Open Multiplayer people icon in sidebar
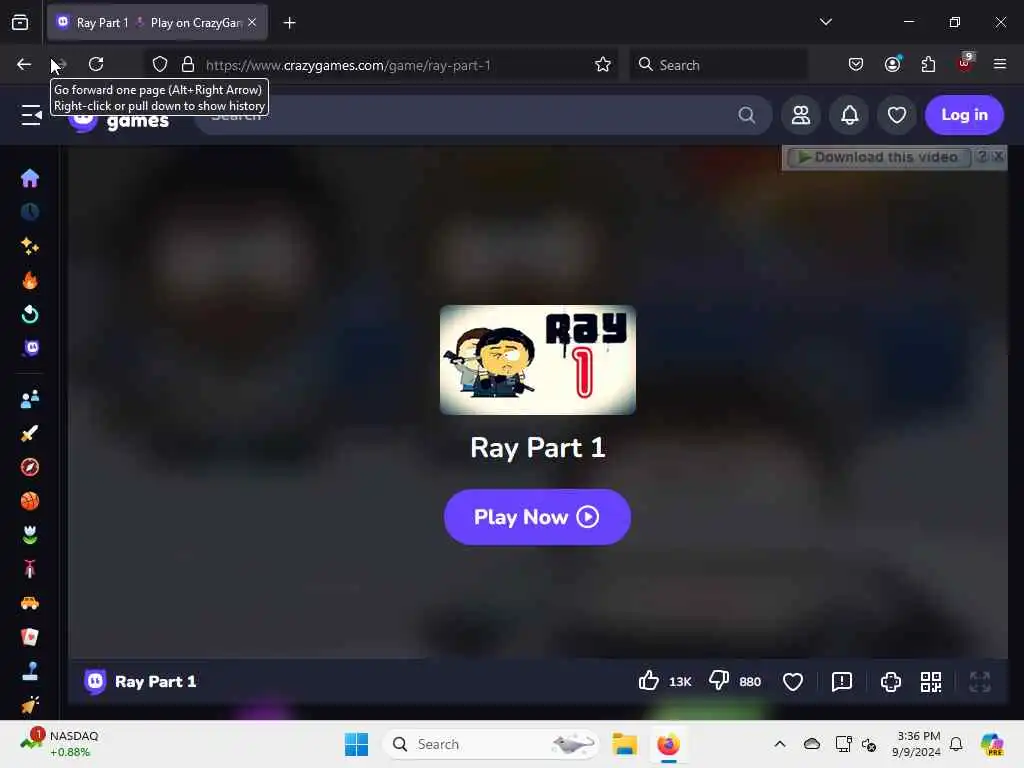1024x768 pixels. click(x=30, y=399)
